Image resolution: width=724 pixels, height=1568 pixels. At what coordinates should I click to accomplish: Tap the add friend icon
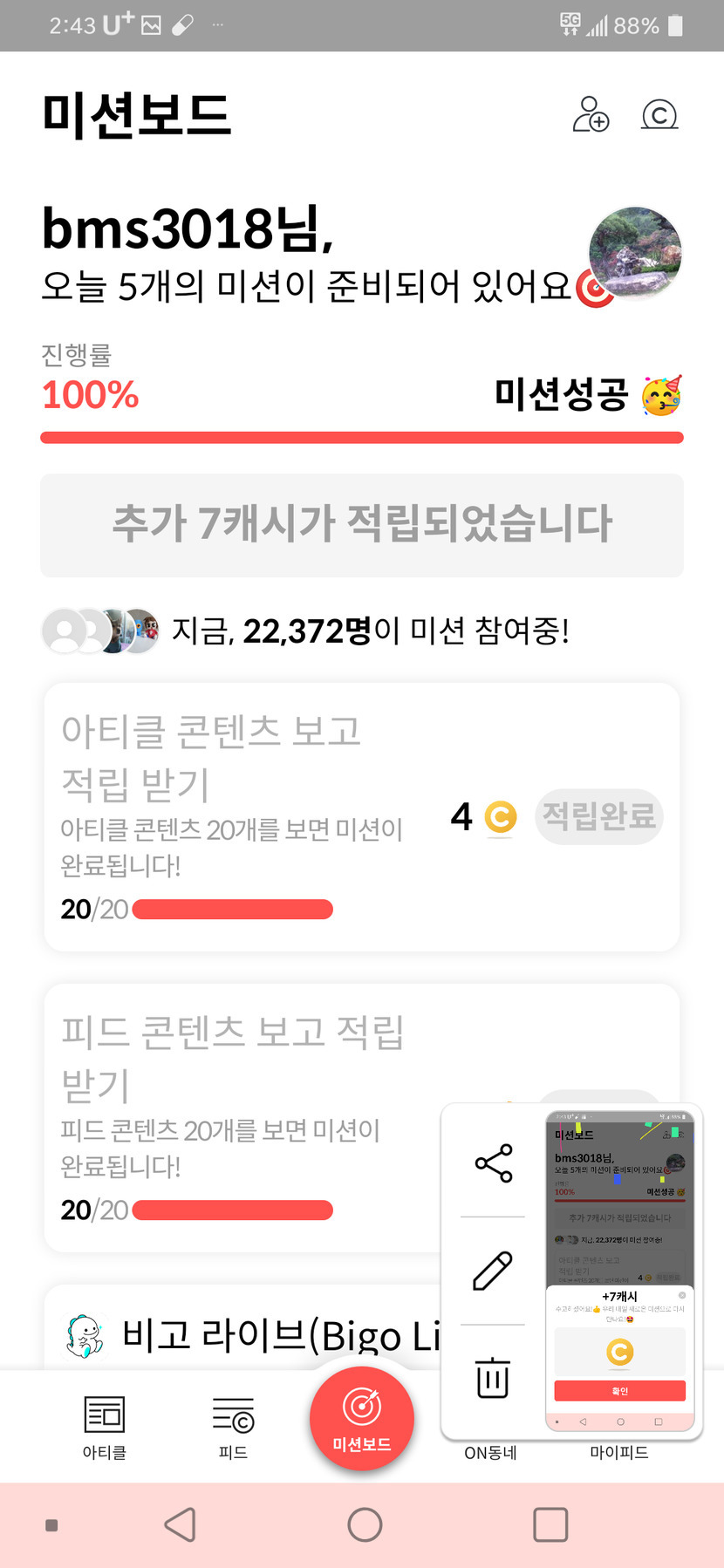click(x=591, y=114)
